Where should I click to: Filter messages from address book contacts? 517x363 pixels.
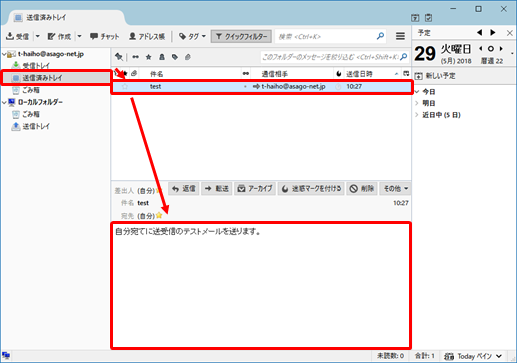(162, 57)
